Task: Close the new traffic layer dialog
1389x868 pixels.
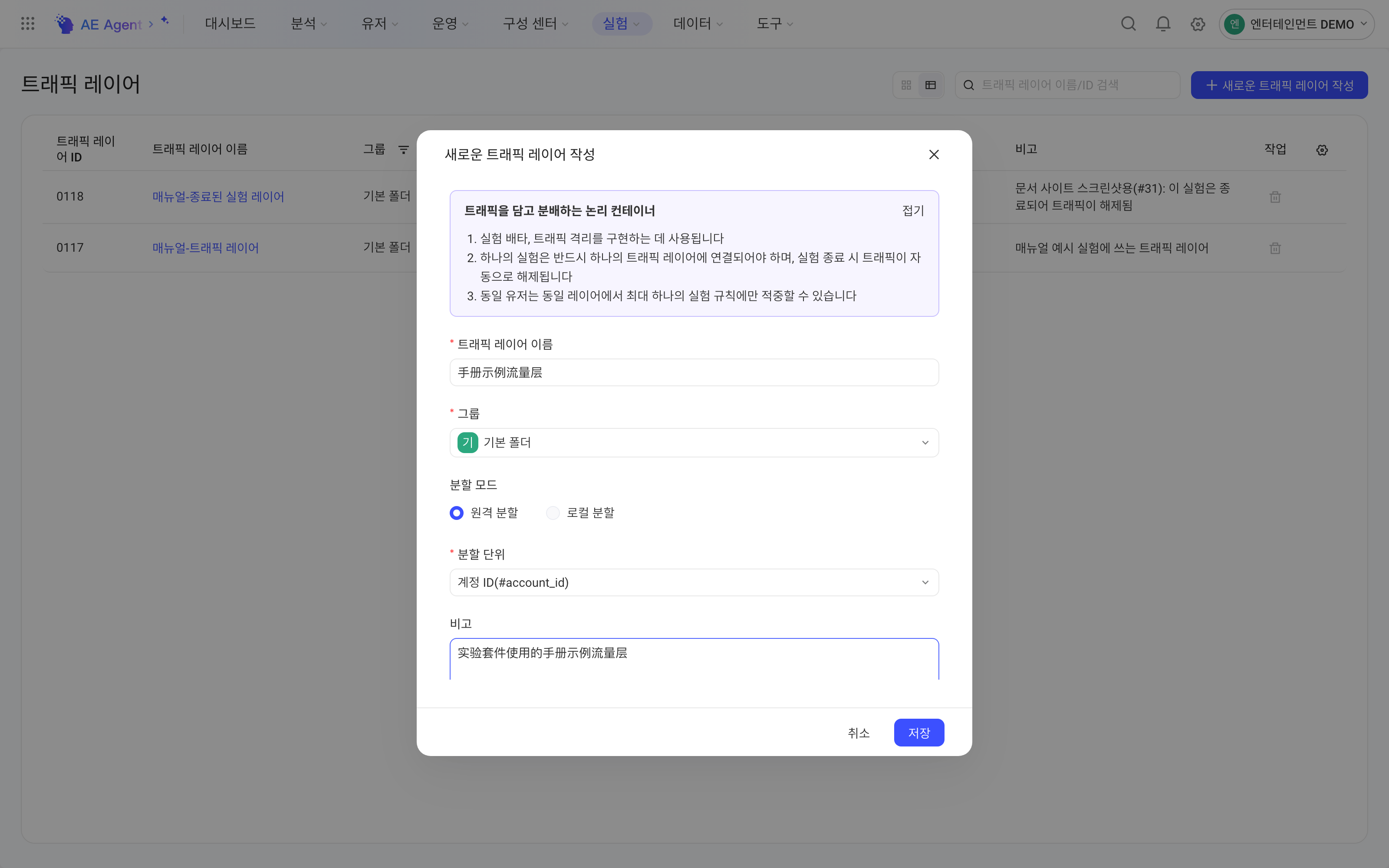Action: (x=934, y=155)
